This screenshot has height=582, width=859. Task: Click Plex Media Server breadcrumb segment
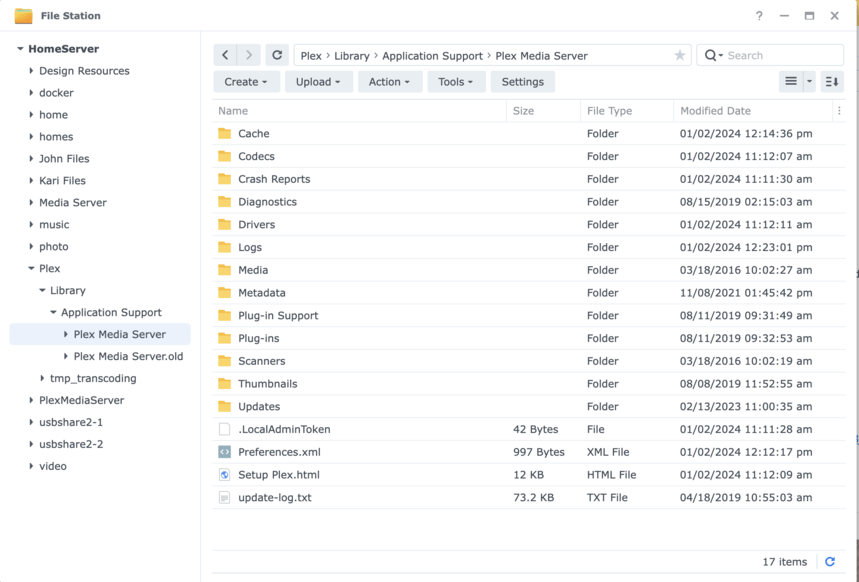pyautogui.click(x=541, y=56)
